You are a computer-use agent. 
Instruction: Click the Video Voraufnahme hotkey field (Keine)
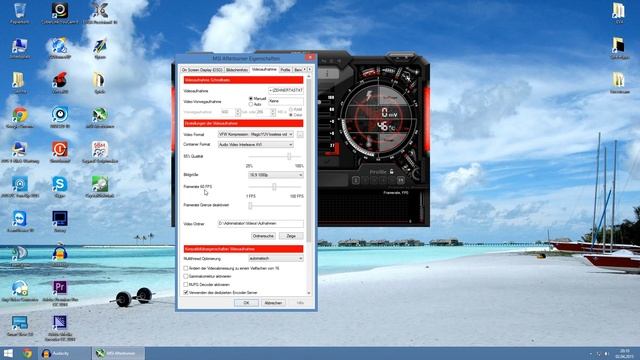[x=286, y=101]
